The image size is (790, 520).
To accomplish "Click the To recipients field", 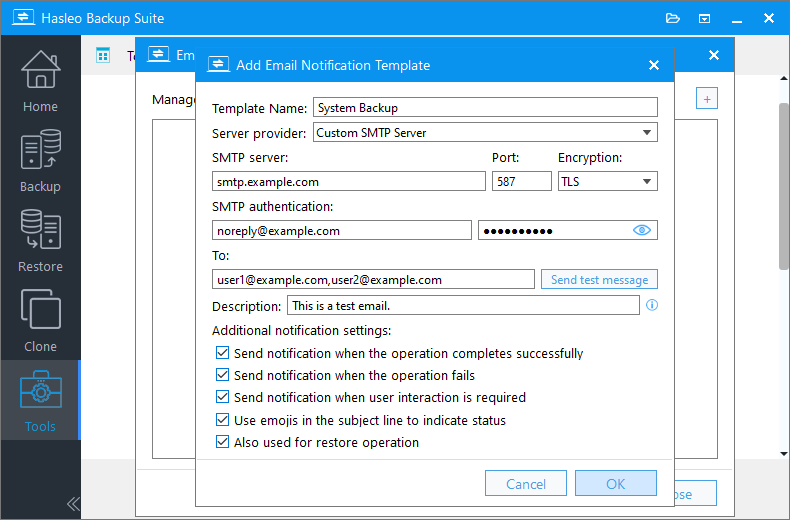I will [x=373, y=279].
